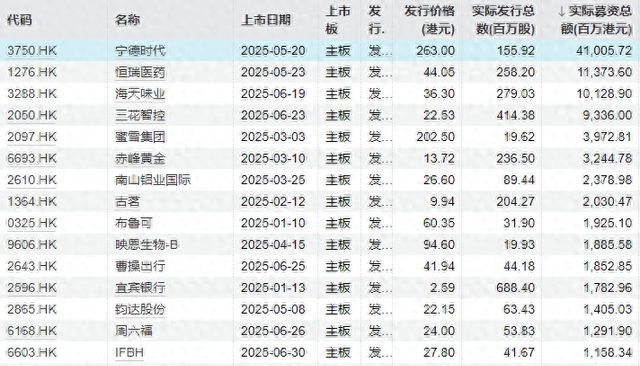Screen dimensions: 640x366
Task: Select the 恒瑞医药 company name
Action: (140, 72)
